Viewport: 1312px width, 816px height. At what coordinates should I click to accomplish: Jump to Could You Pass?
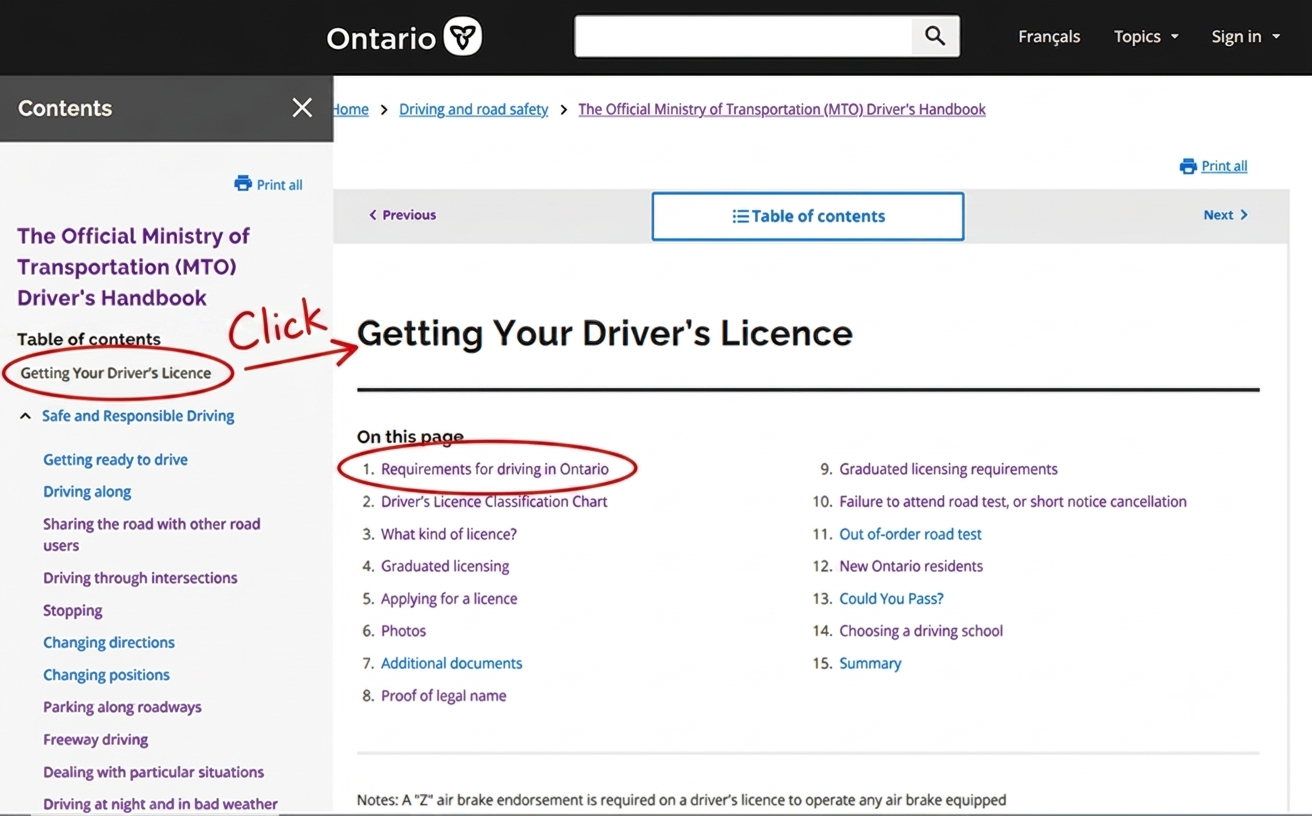click(x=891, y=599)
